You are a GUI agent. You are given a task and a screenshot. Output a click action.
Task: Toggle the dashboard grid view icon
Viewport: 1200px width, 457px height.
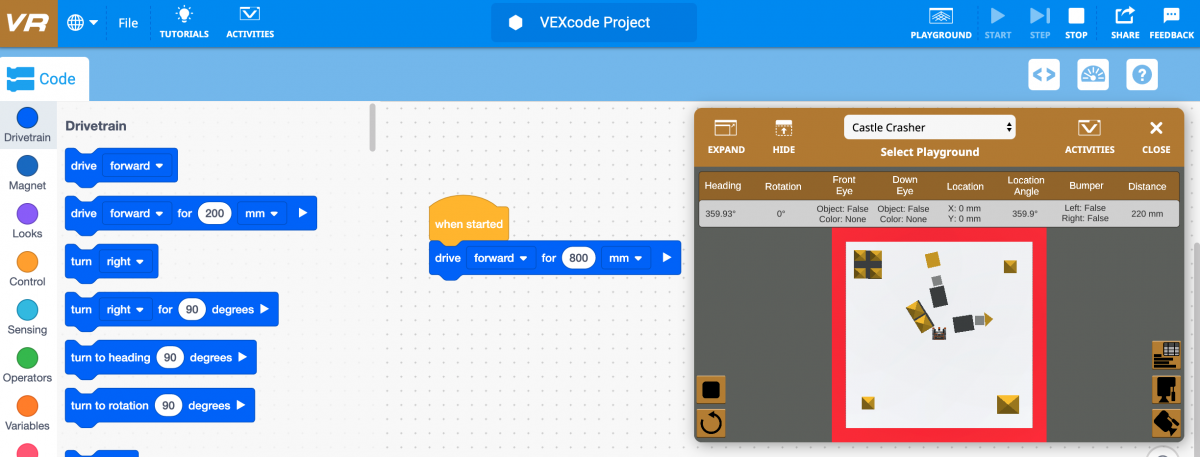point(1166,354)
